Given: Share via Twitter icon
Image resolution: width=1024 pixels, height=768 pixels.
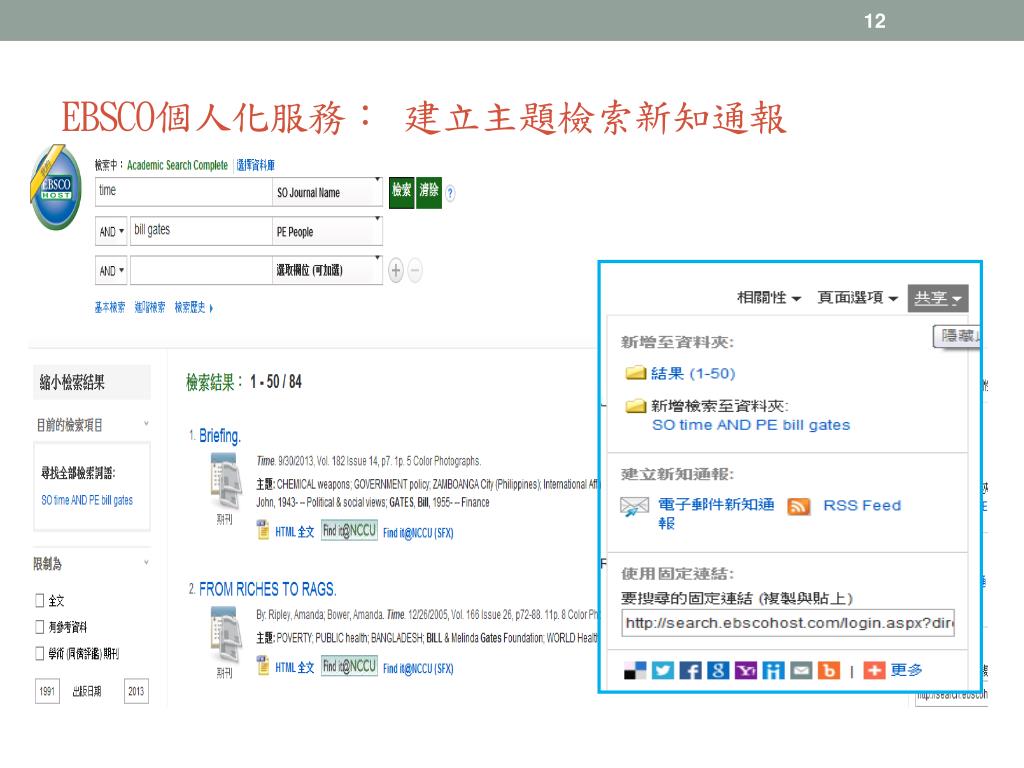Looking at the screenshot, I should pos(663,671).
